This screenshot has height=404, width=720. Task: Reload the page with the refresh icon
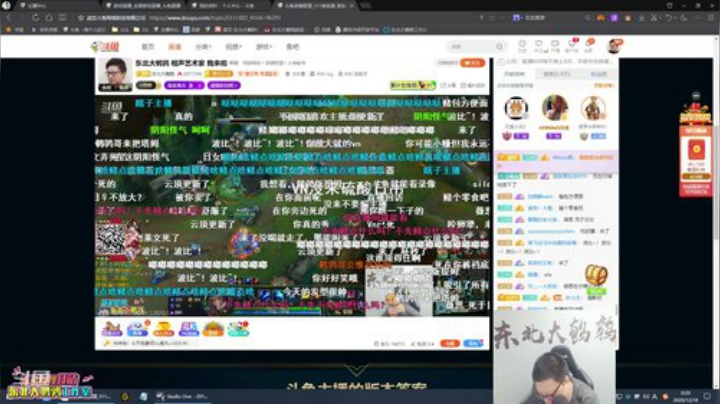[x=35, y=17]
